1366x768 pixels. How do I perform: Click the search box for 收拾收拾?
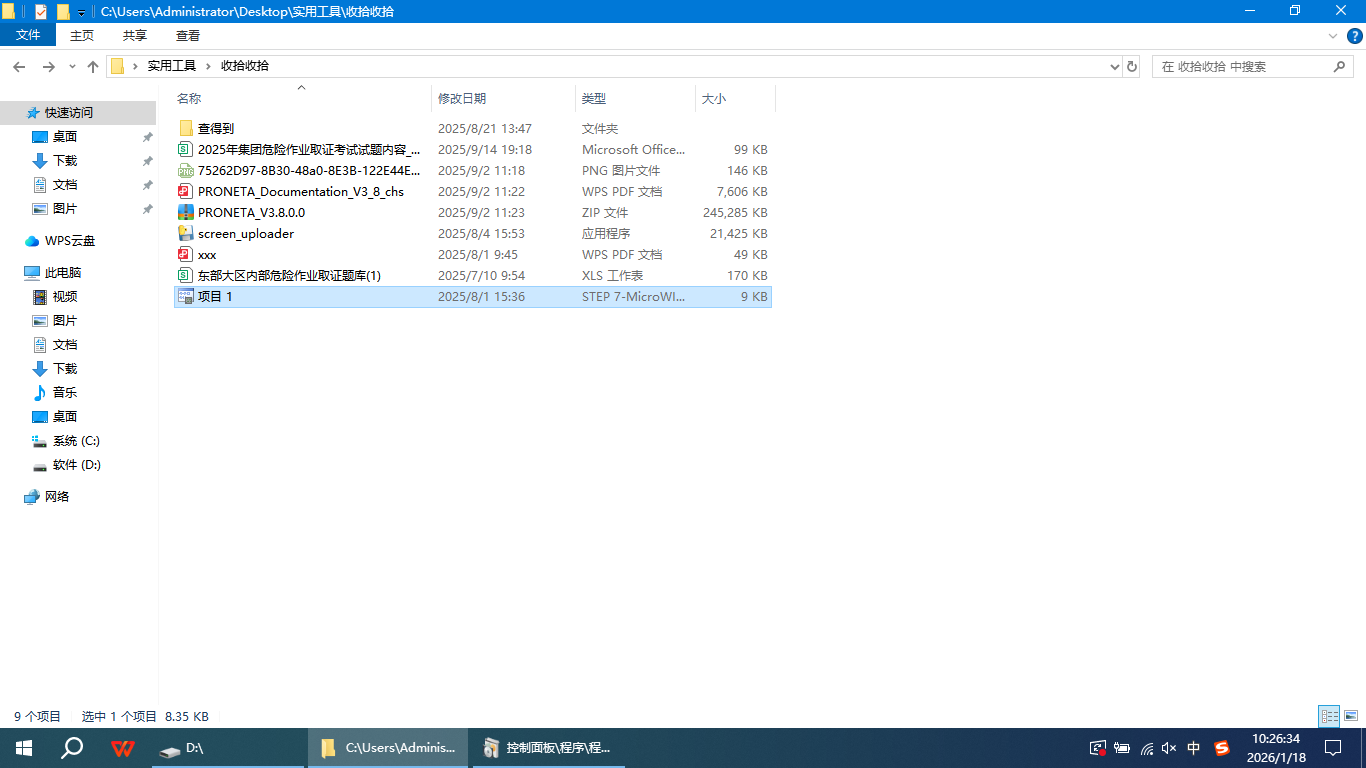[1243, 66]
